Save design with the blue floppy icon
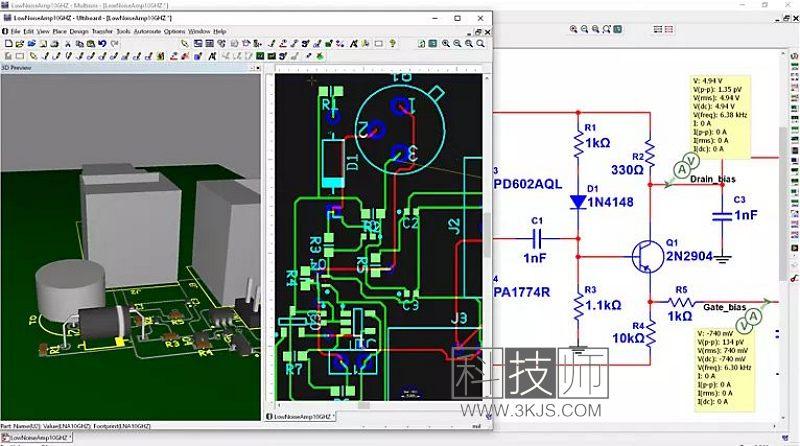 (32, 44)
